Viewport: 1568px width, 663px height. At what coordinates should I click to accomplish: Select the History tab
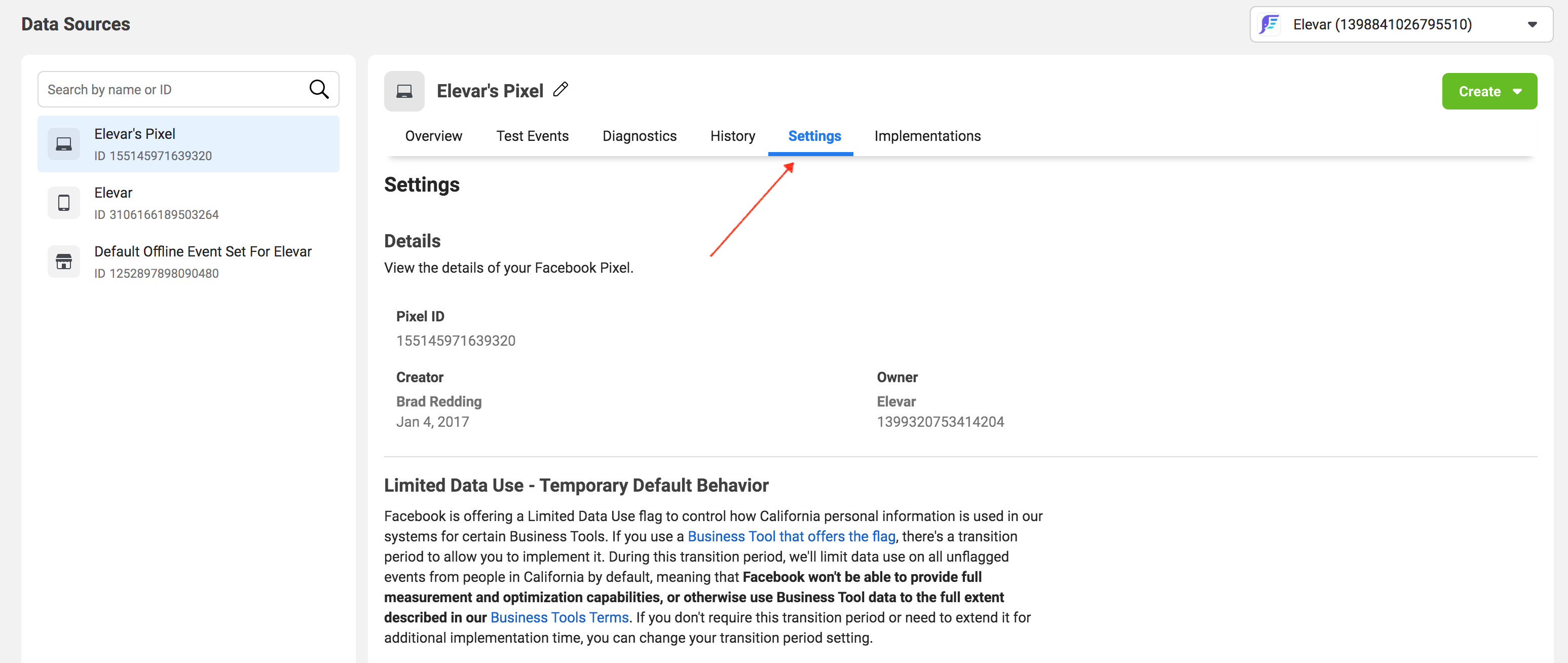click(732, 136)
